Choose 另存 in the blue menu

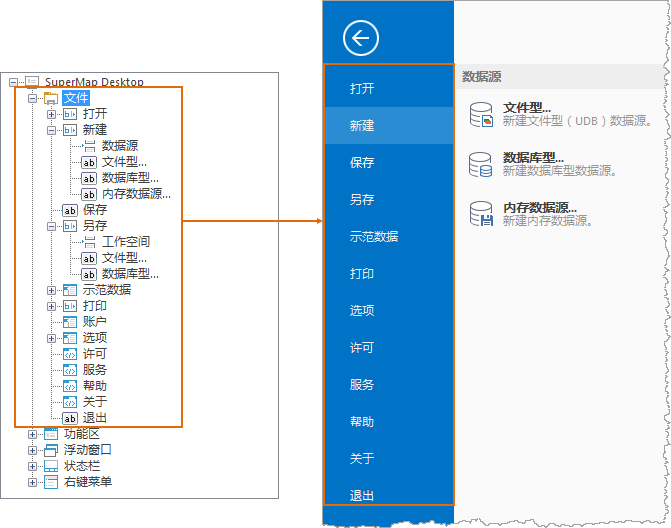tap(389, 199)
